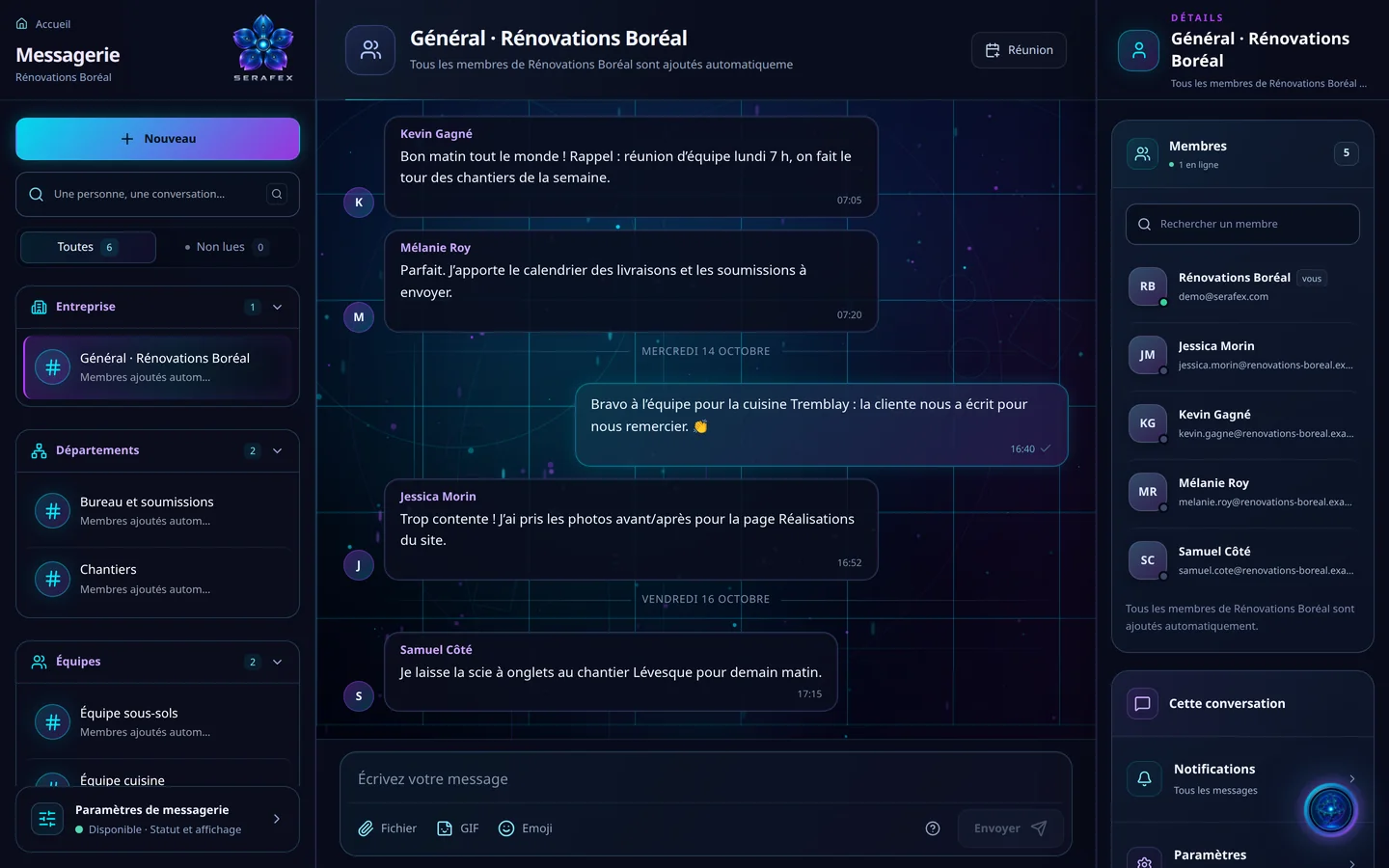Click hashtag icon of Équipe sous-sols
Screen dimensions: 1389x868
pos(53,722)
